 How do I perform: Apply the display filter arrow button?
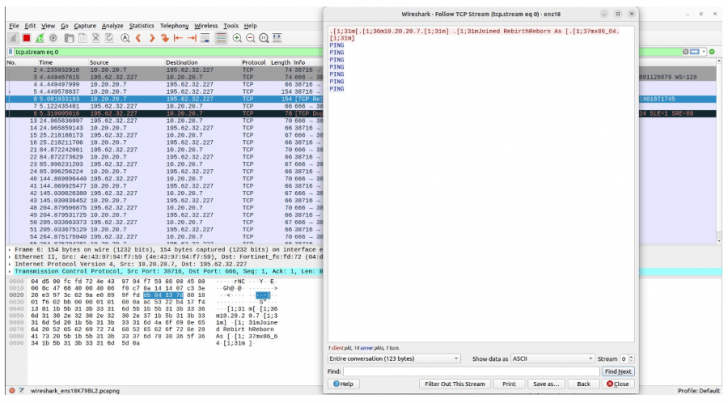tap(695, 52)
